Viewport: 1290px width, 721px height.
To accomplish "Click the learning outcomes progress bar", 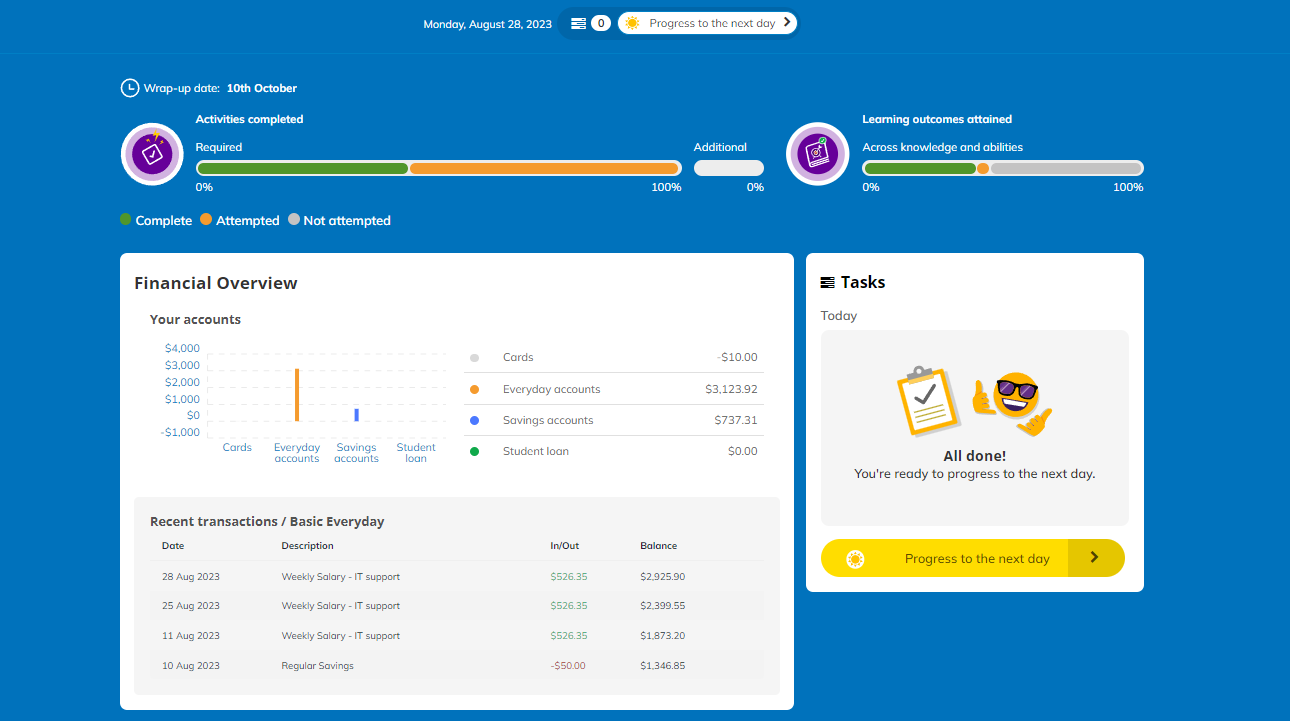I will [1003, 168].
